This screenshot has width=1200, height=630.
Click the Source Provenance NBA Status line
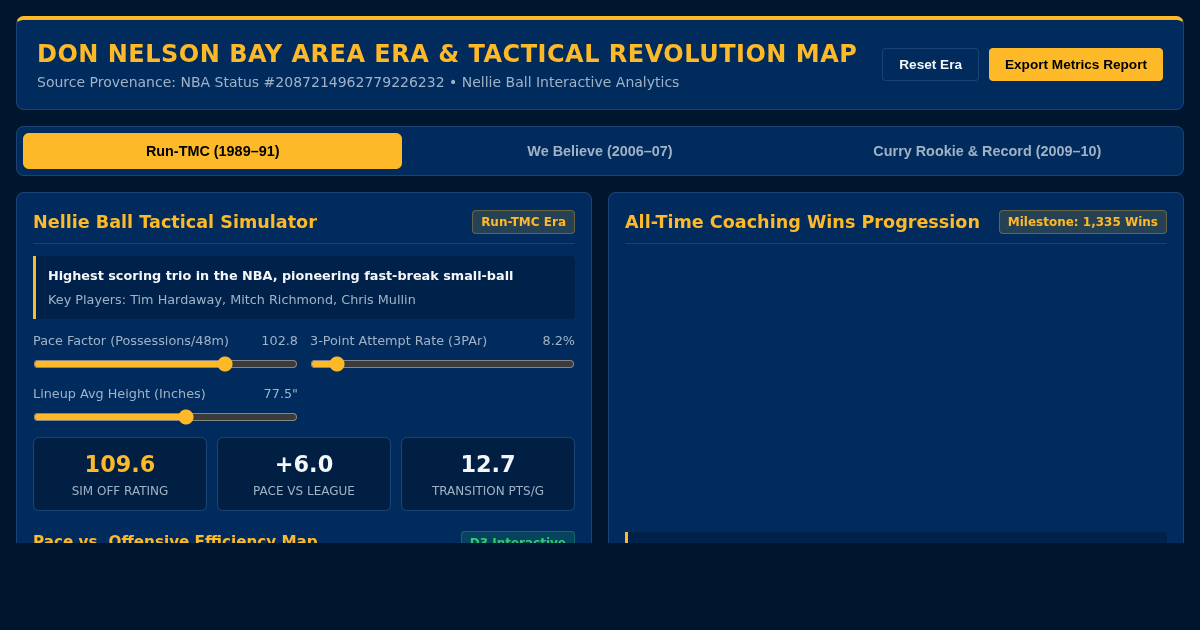coord(358,82)
